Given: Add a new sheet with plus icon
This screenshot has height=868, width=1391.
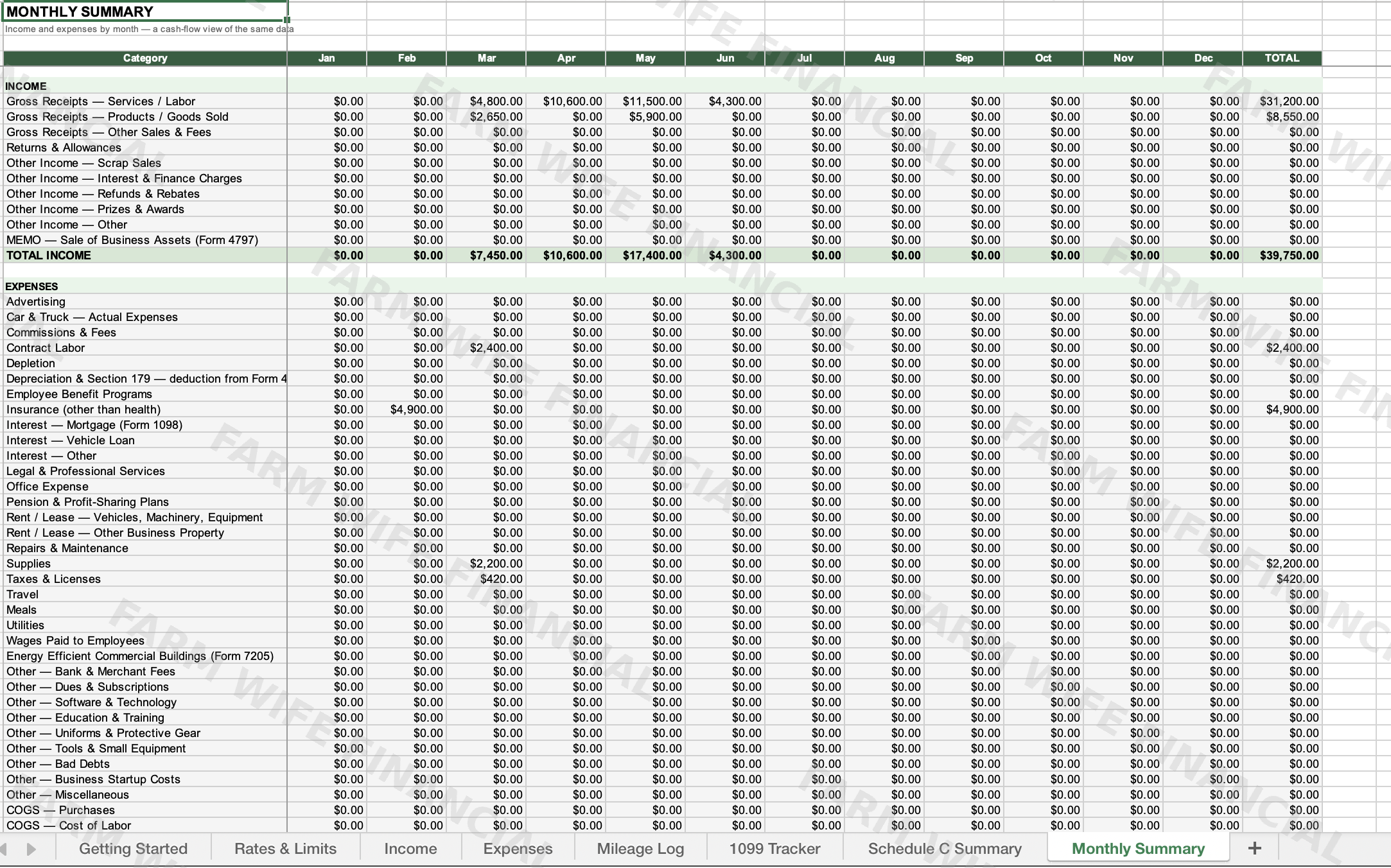Looking at the screenshot, I should pos(1254,848).
